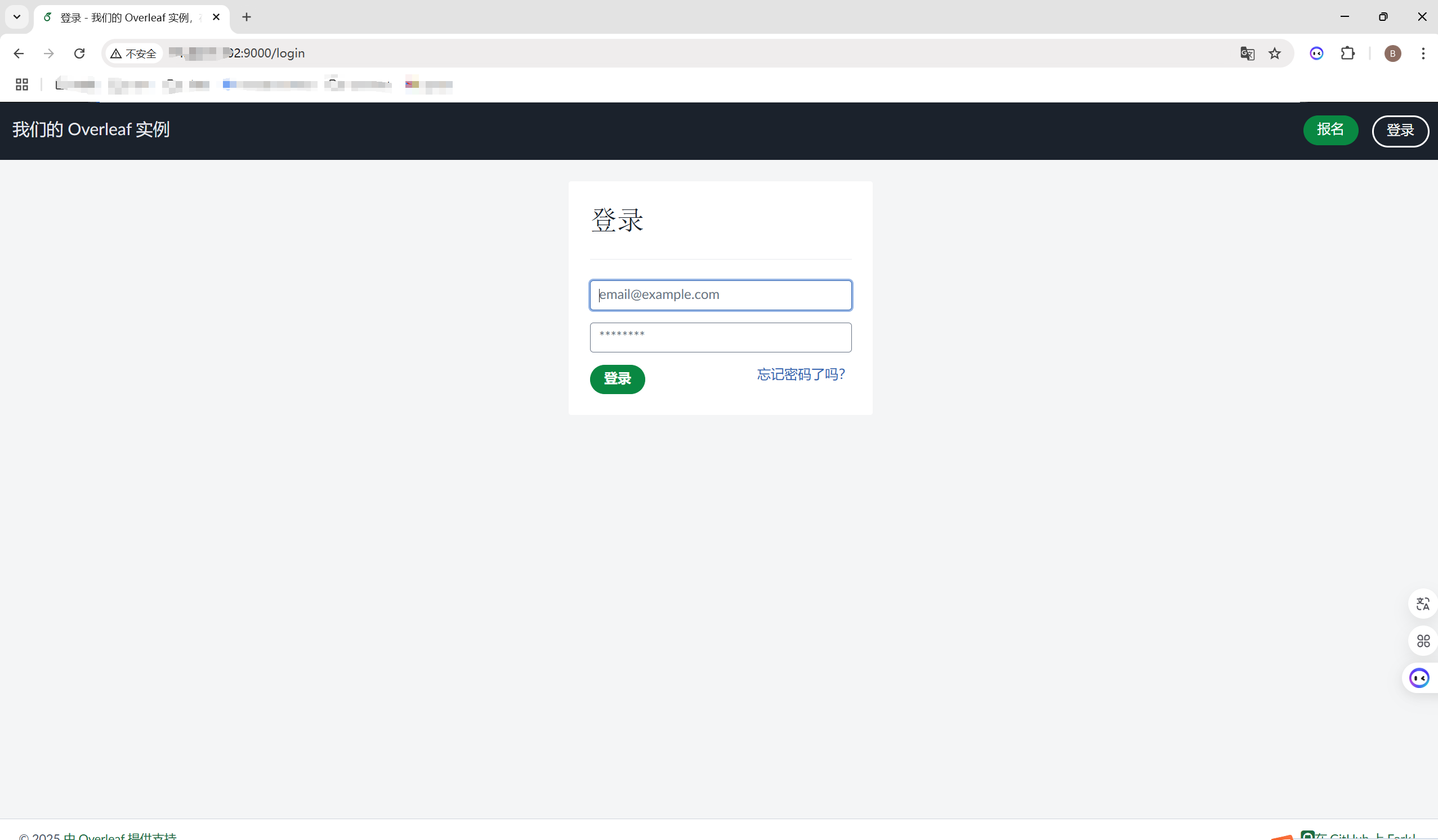Image resolution: width=1438 pixels, height=840 pixels.
Task: Open Chrome three-dot menu
Action: 1423,53
